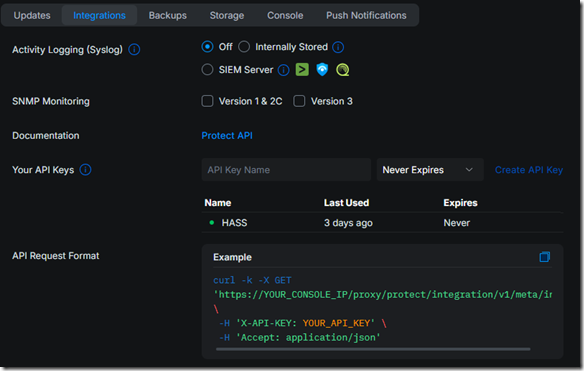Select Internally Stored radio option
This screenshot has width=584, height=371.
[244, 47]
